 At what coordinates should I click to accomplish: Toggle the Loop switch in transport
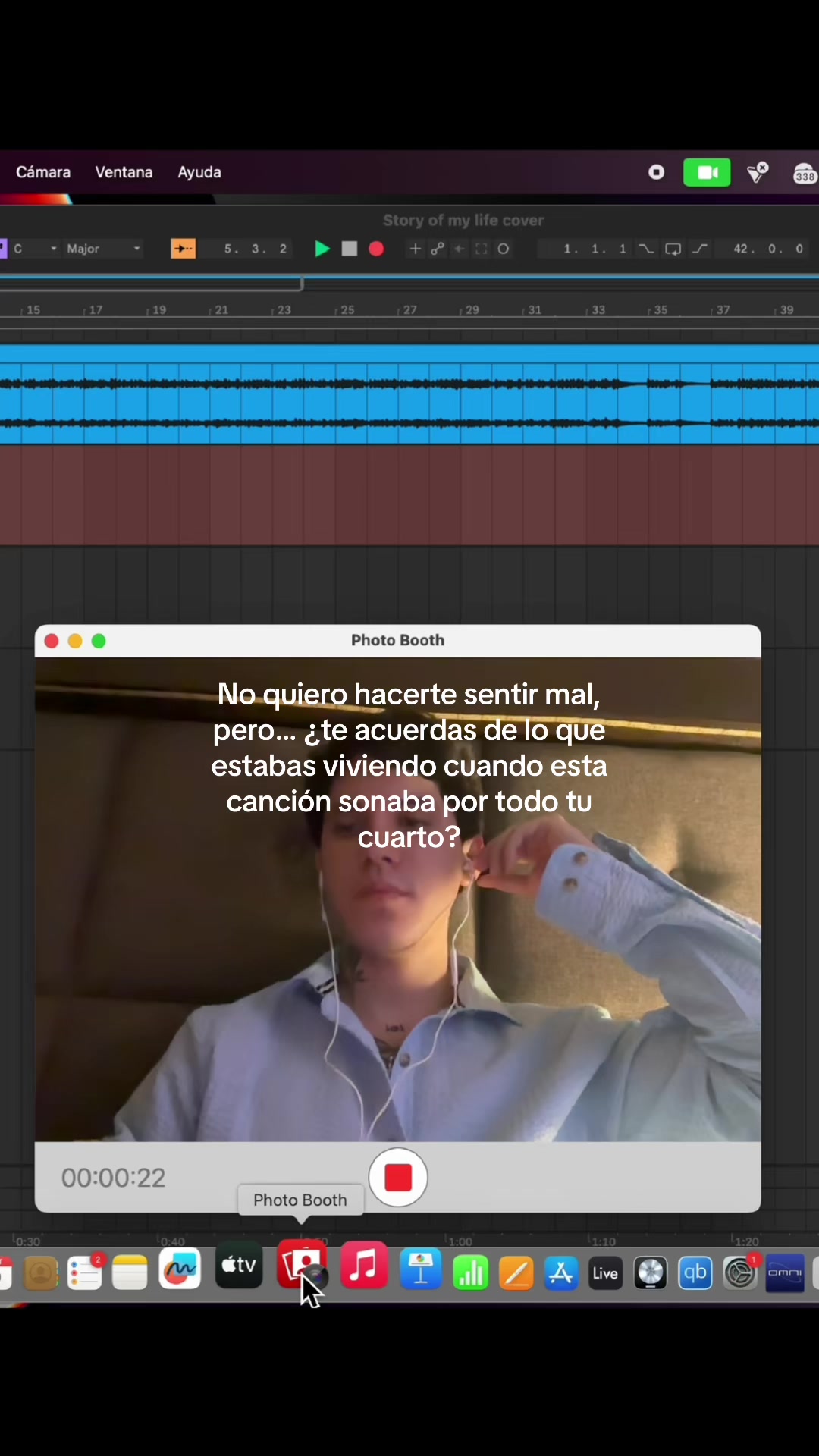coord(673,249)
